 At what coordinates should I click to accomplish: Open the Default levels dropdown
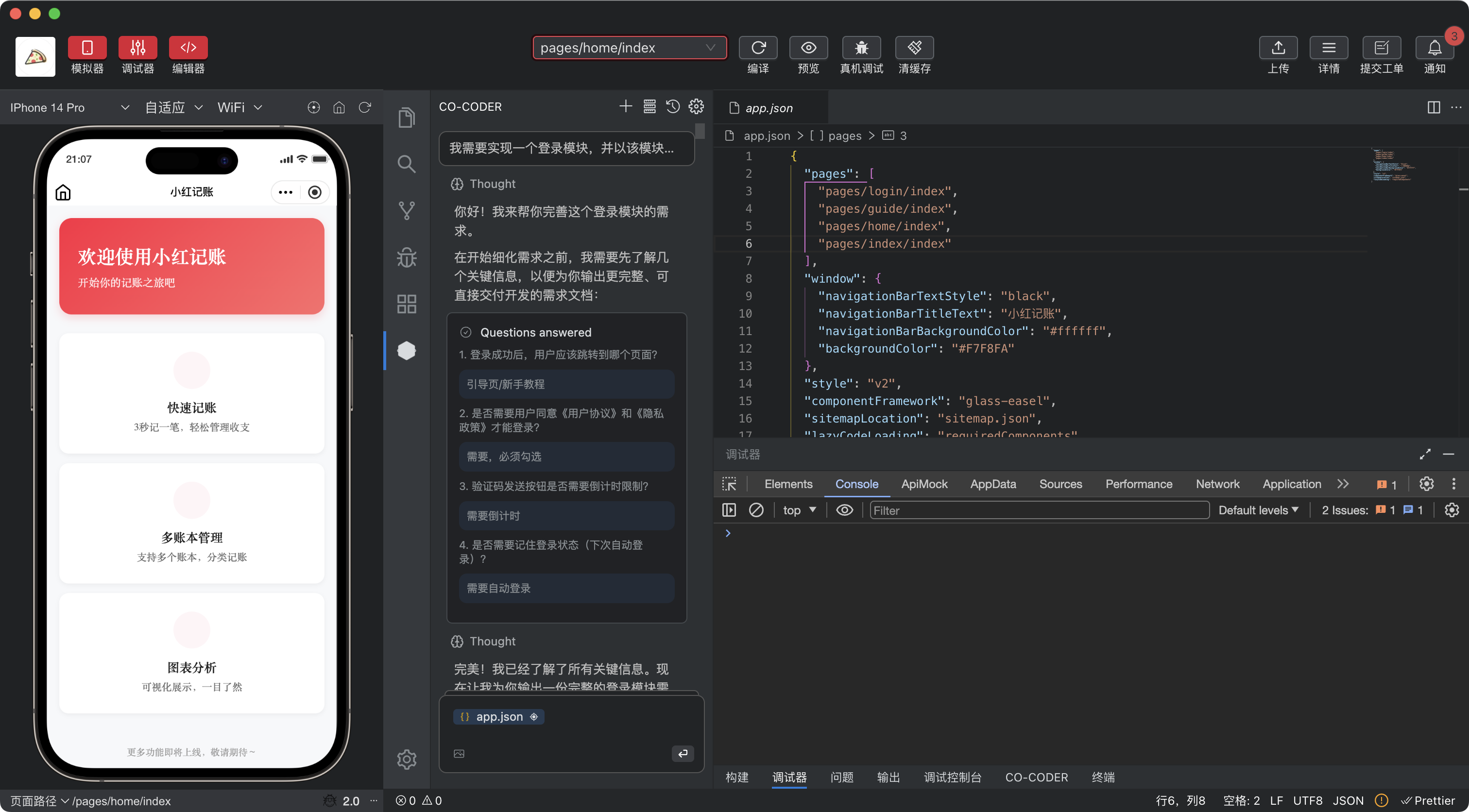coord(1258,510)
